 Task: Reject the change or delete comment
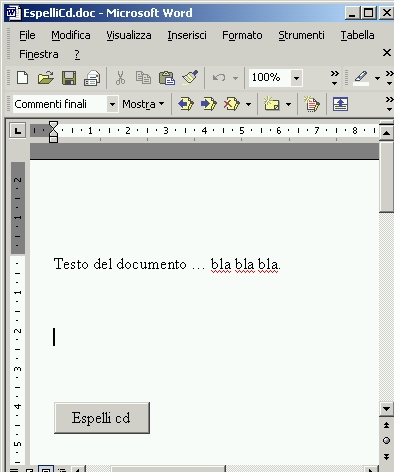tap(232, 104)
